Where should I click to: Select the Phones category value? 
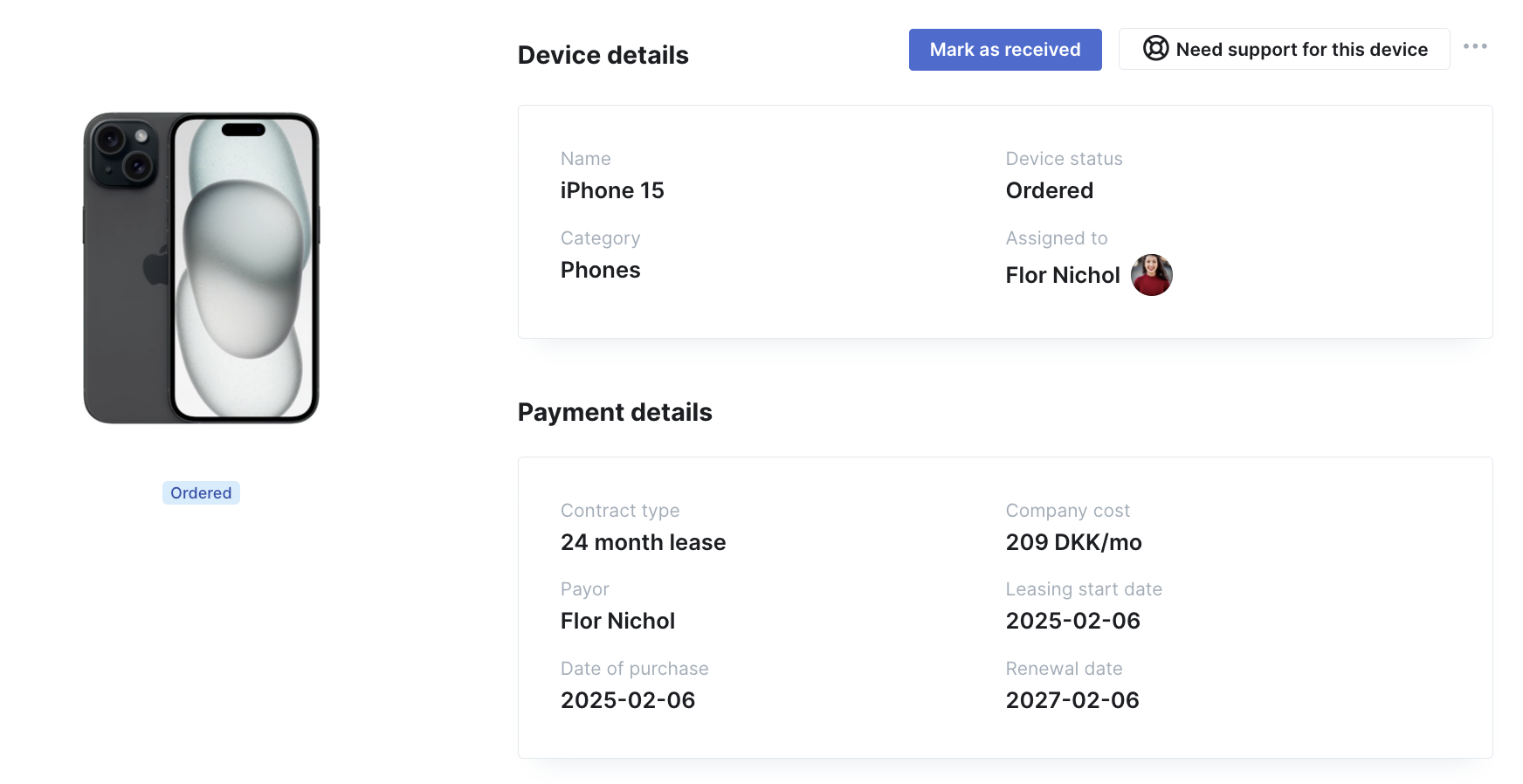(601, 270)
